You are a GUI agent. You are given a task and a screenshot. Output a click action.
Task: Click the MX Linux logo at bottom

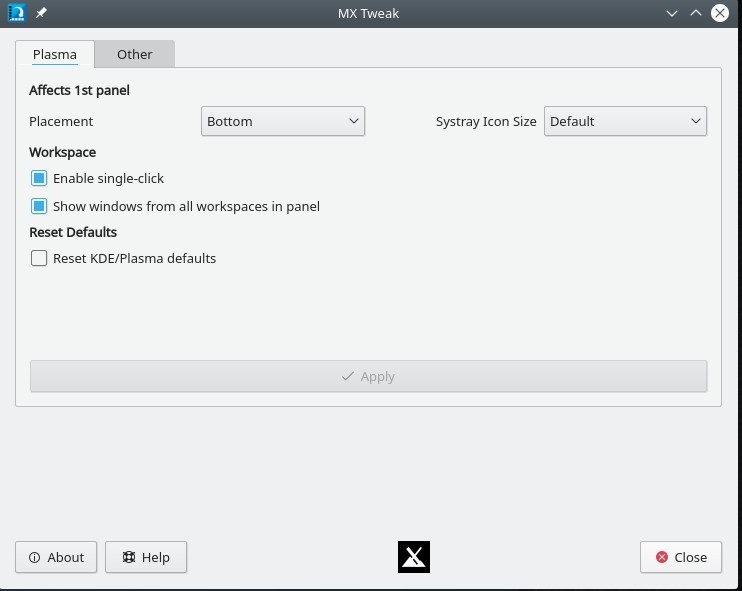(414, 557)
